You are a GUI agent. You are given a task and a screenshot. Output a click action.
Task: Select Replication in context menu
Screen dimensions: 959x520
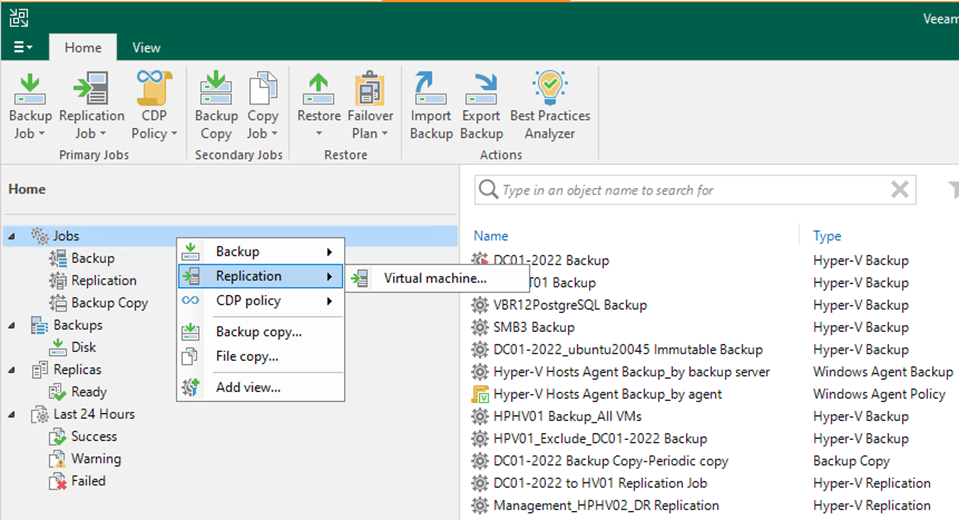click(261, 276)
